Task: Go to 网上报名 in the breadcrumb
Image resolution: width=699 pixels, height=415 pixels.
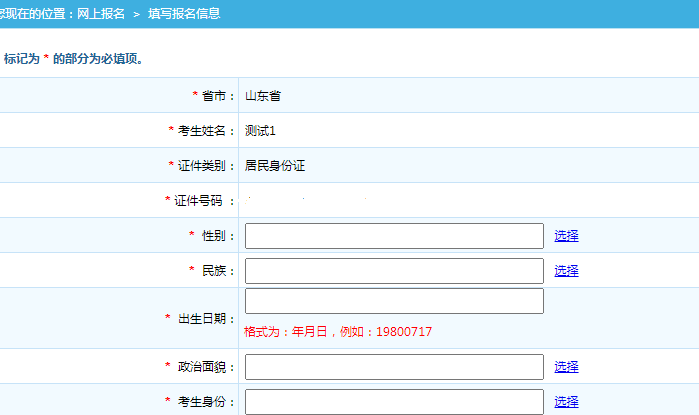Action: click(101, 14)
